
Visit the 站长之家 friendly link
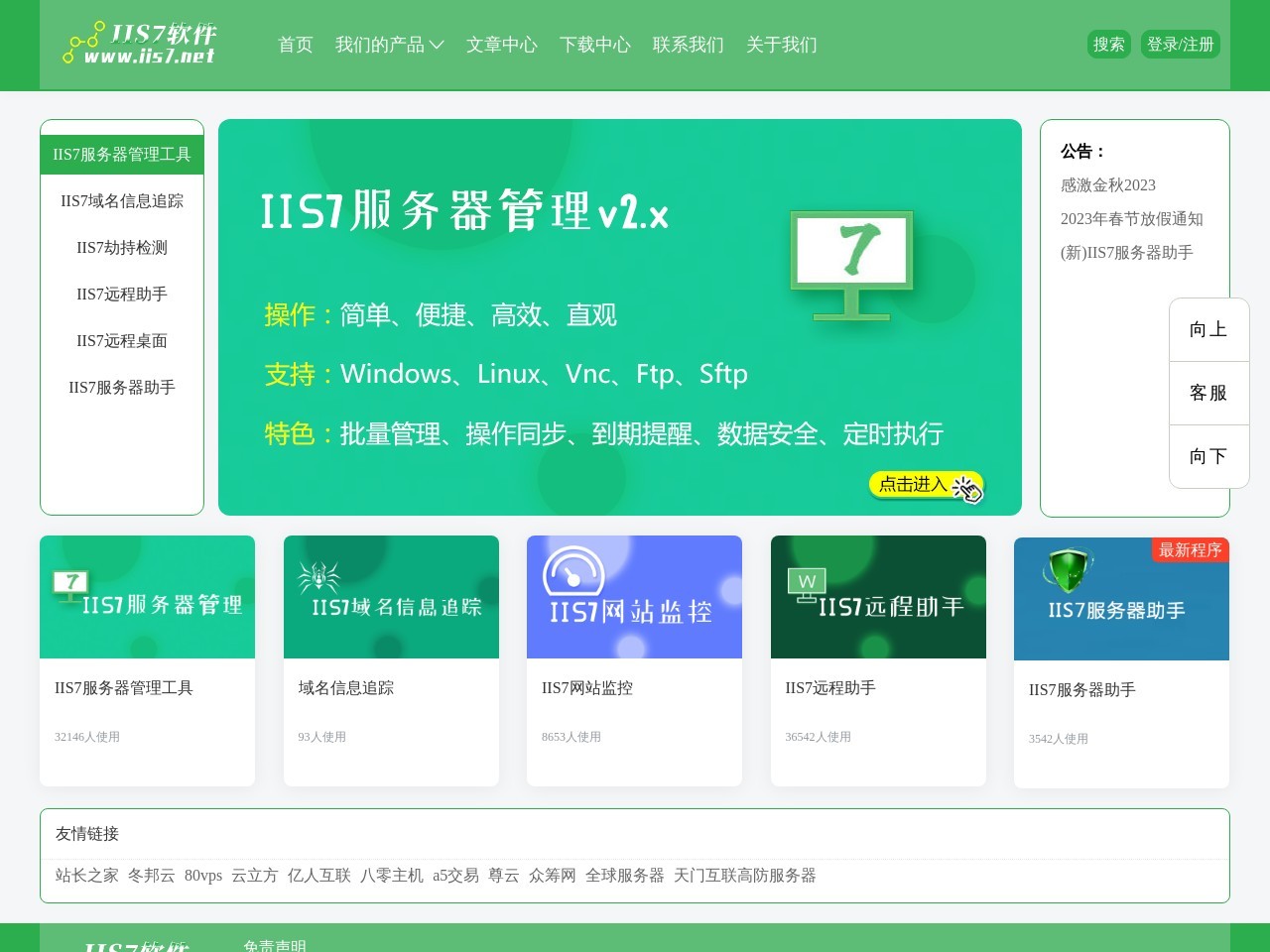(87, 876)
